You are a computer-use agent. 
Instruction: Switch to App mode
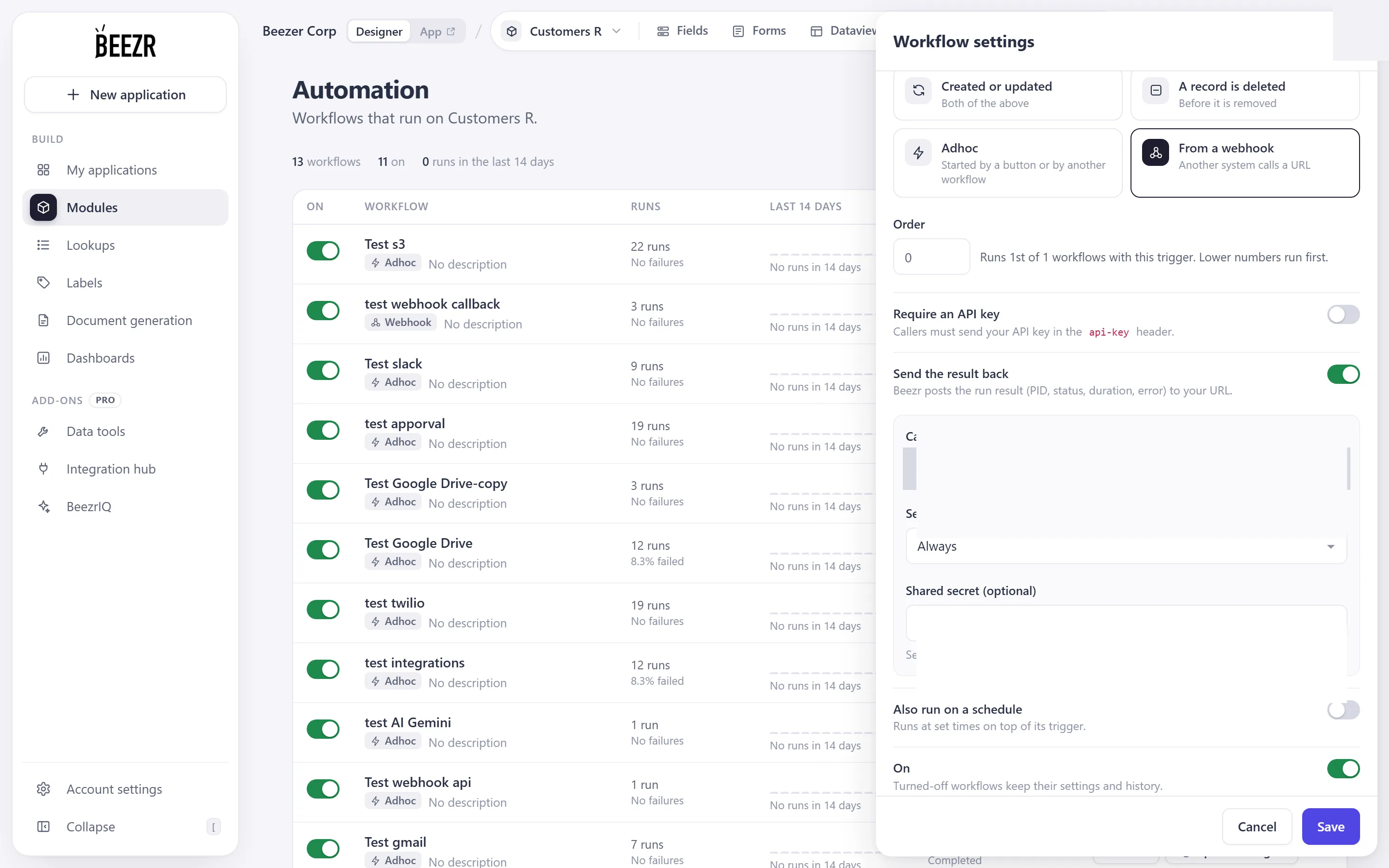coord(437,31)
